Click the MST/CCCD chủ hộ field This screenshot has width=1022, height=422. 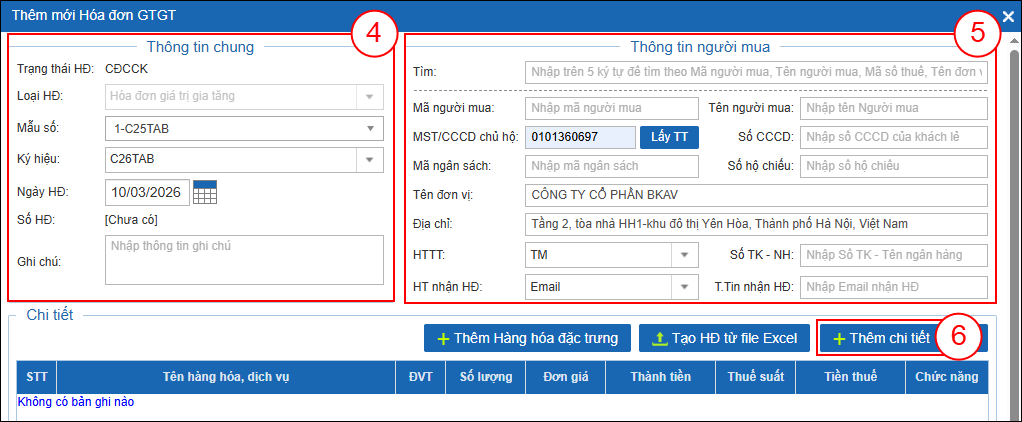[x=580, y=137]
